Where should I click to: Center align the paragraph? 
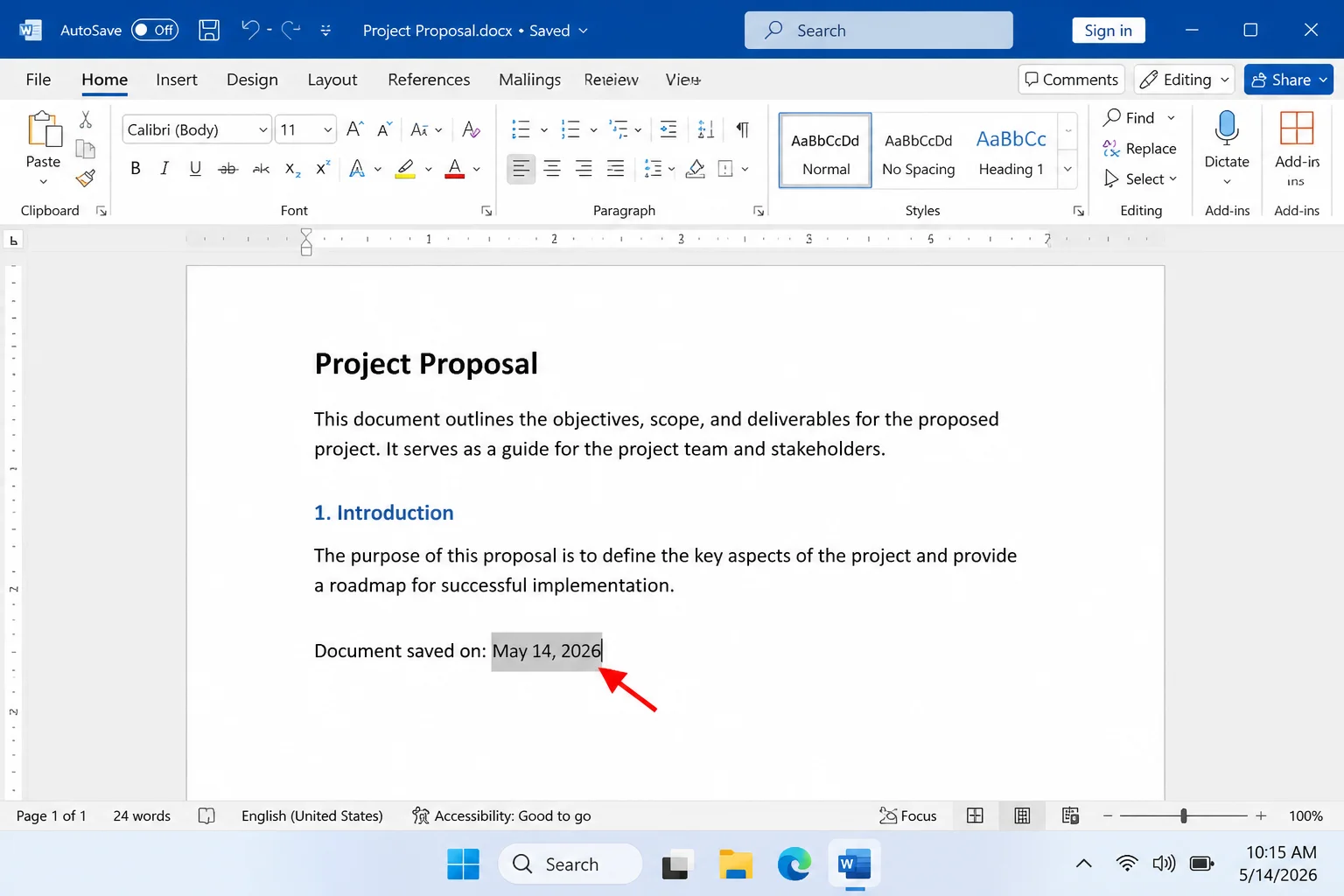coord(552,168)
